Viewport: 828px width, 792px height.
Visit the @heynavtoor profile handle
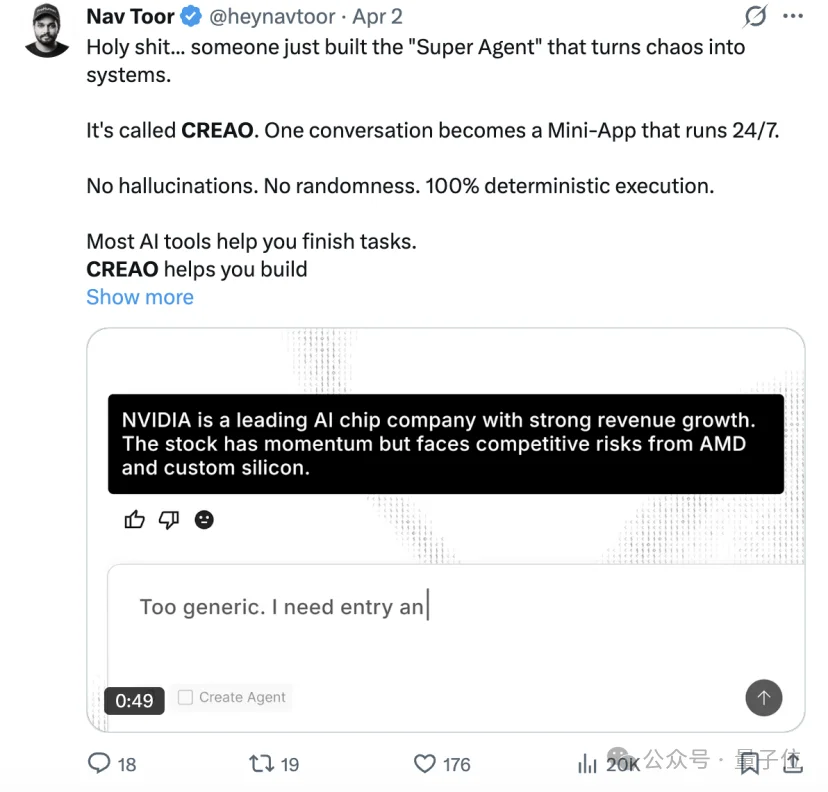(272, 16)
